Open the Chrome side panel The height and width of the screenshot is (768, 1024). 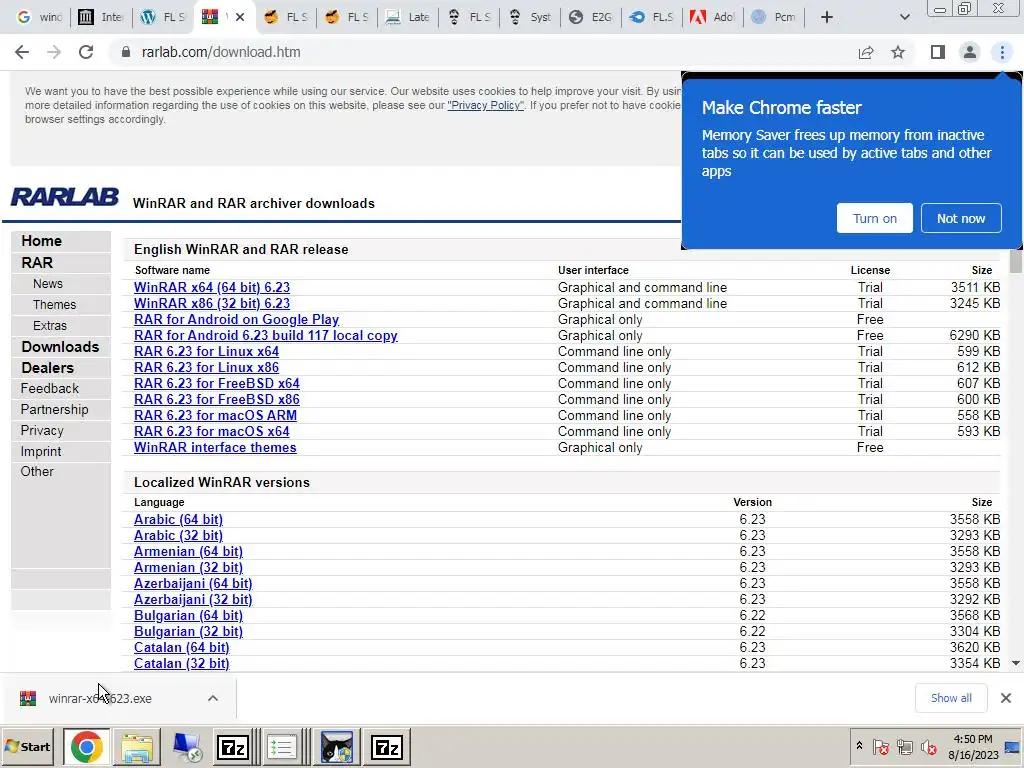938,52
